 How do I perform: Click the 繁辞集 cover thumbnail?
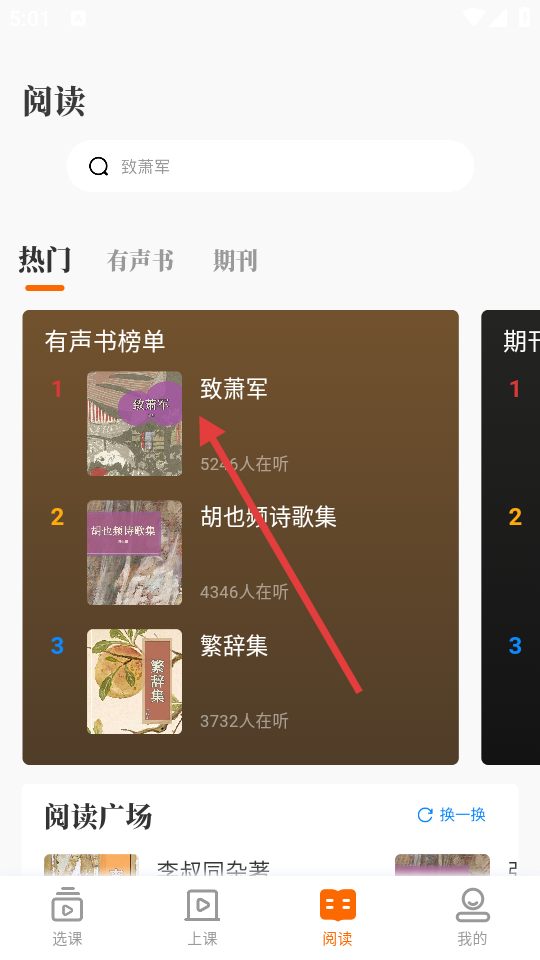tap(135, 681)
